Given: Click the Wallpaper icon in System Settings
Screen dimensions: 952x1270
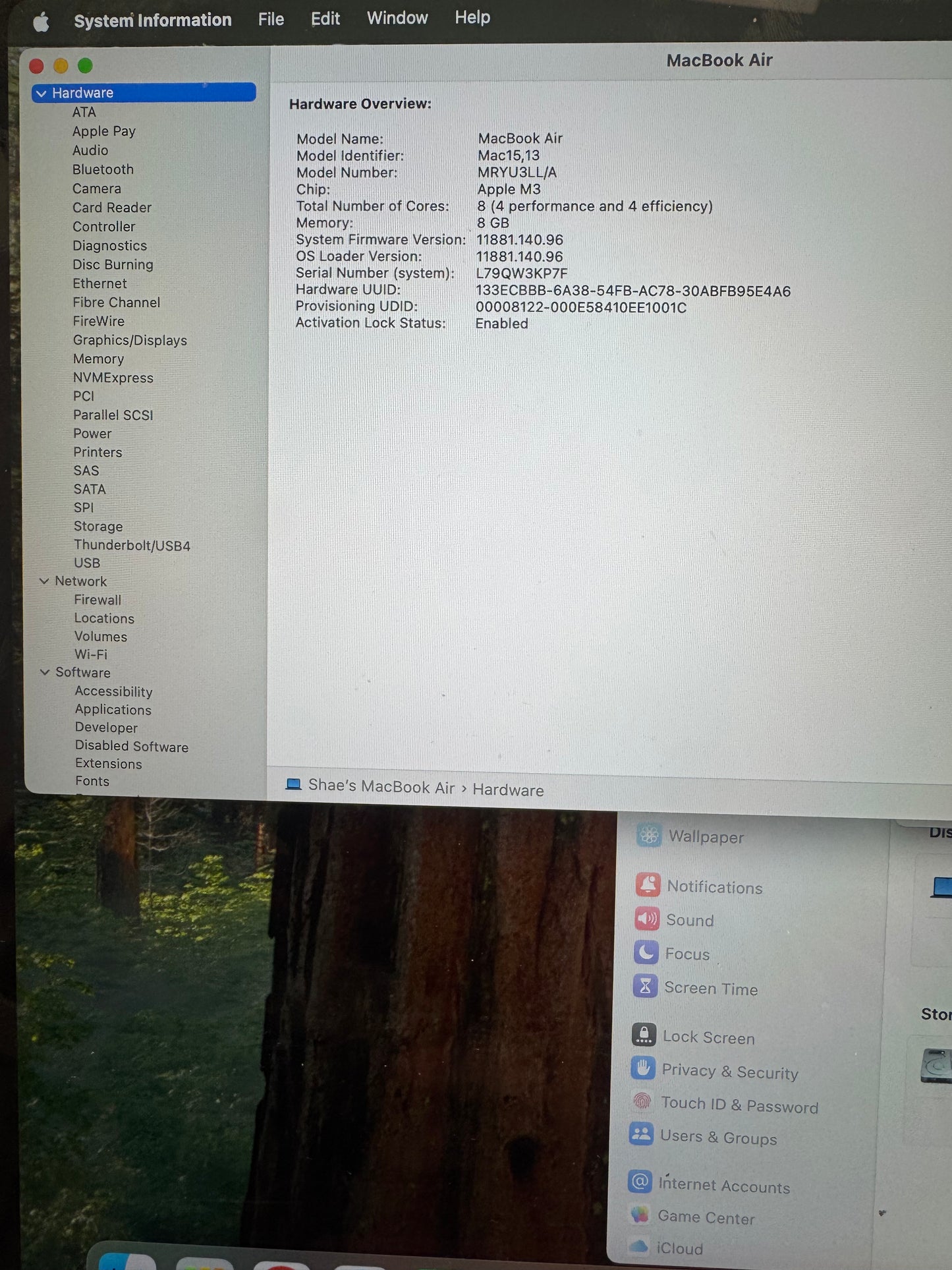Looking at the screenshot, I should pyautogui.click(x=649, y=836).
